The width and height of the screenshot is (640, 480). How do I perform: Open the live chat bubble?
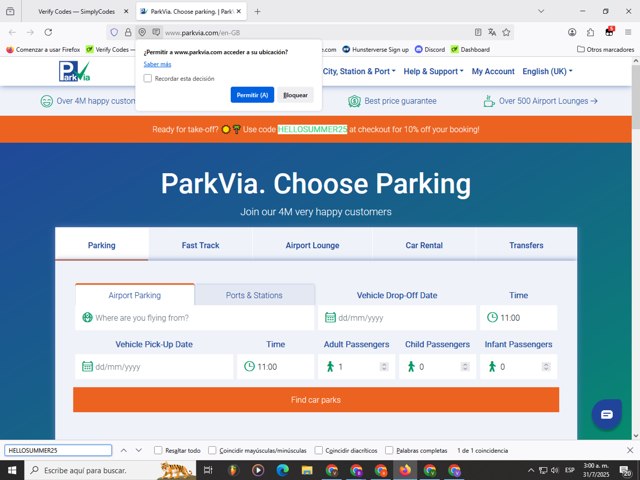pyautogui.click(x=607, y=414)
